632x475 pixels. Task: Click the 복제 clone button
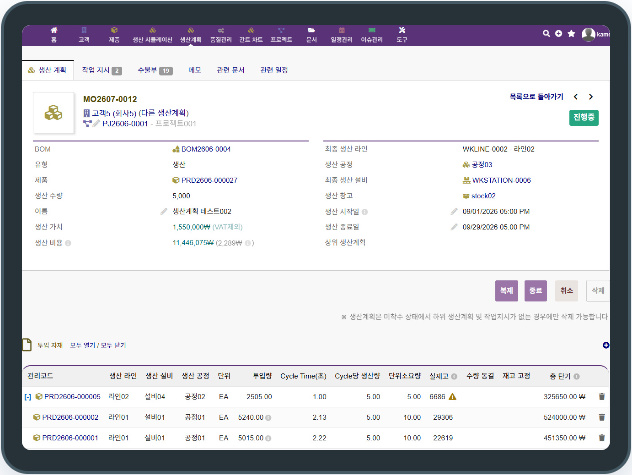506,291
